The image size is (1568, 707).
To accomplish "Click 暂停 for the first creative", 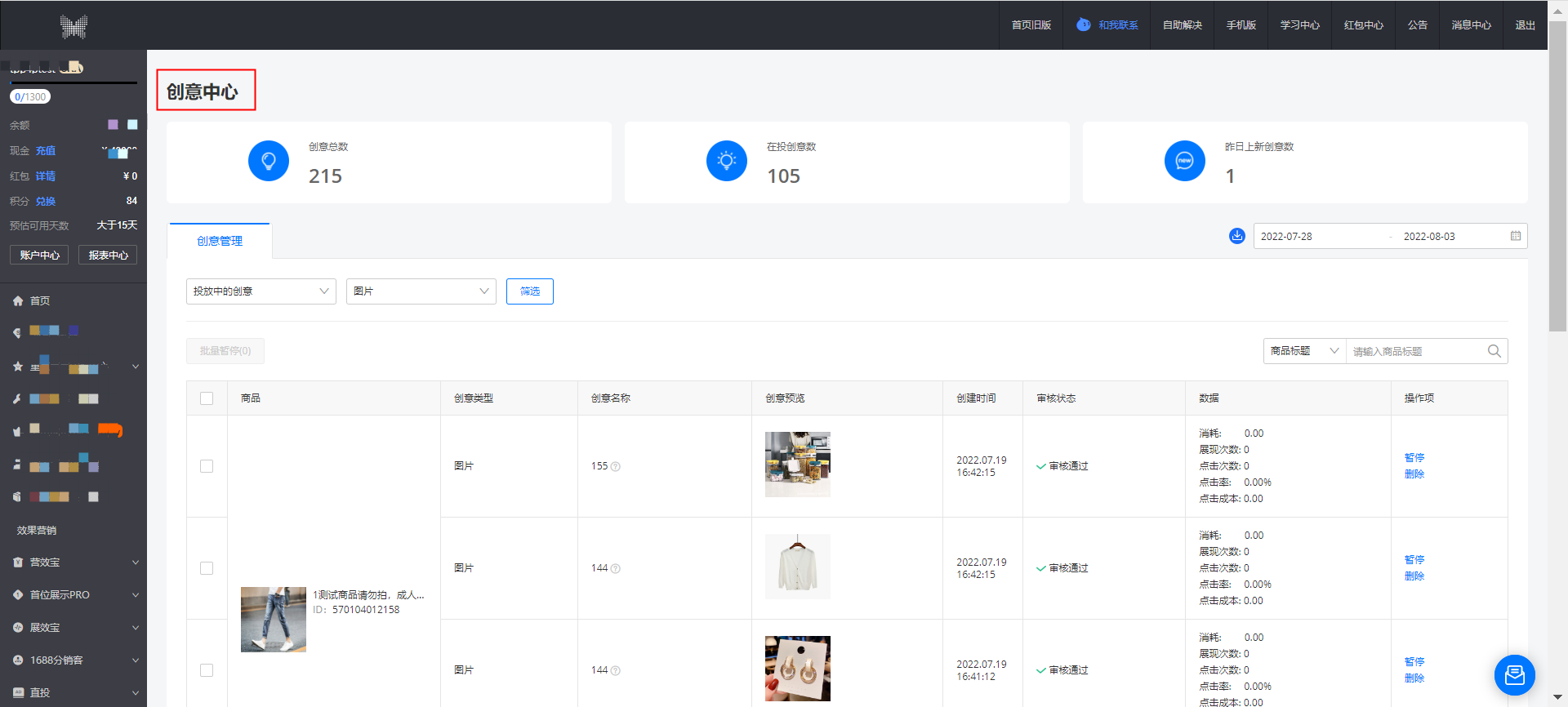I will 1414,458.
